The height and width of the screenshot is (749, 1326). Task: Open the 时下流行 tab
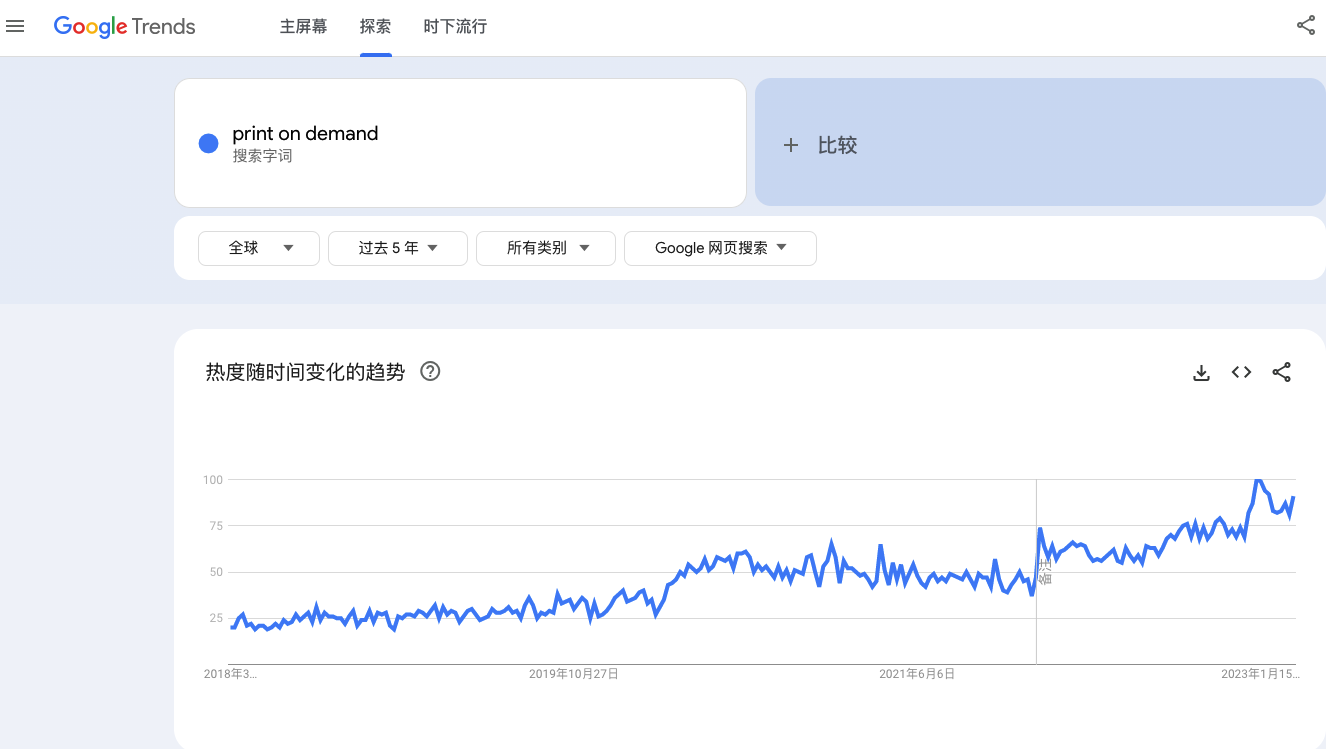click(455, 27)
